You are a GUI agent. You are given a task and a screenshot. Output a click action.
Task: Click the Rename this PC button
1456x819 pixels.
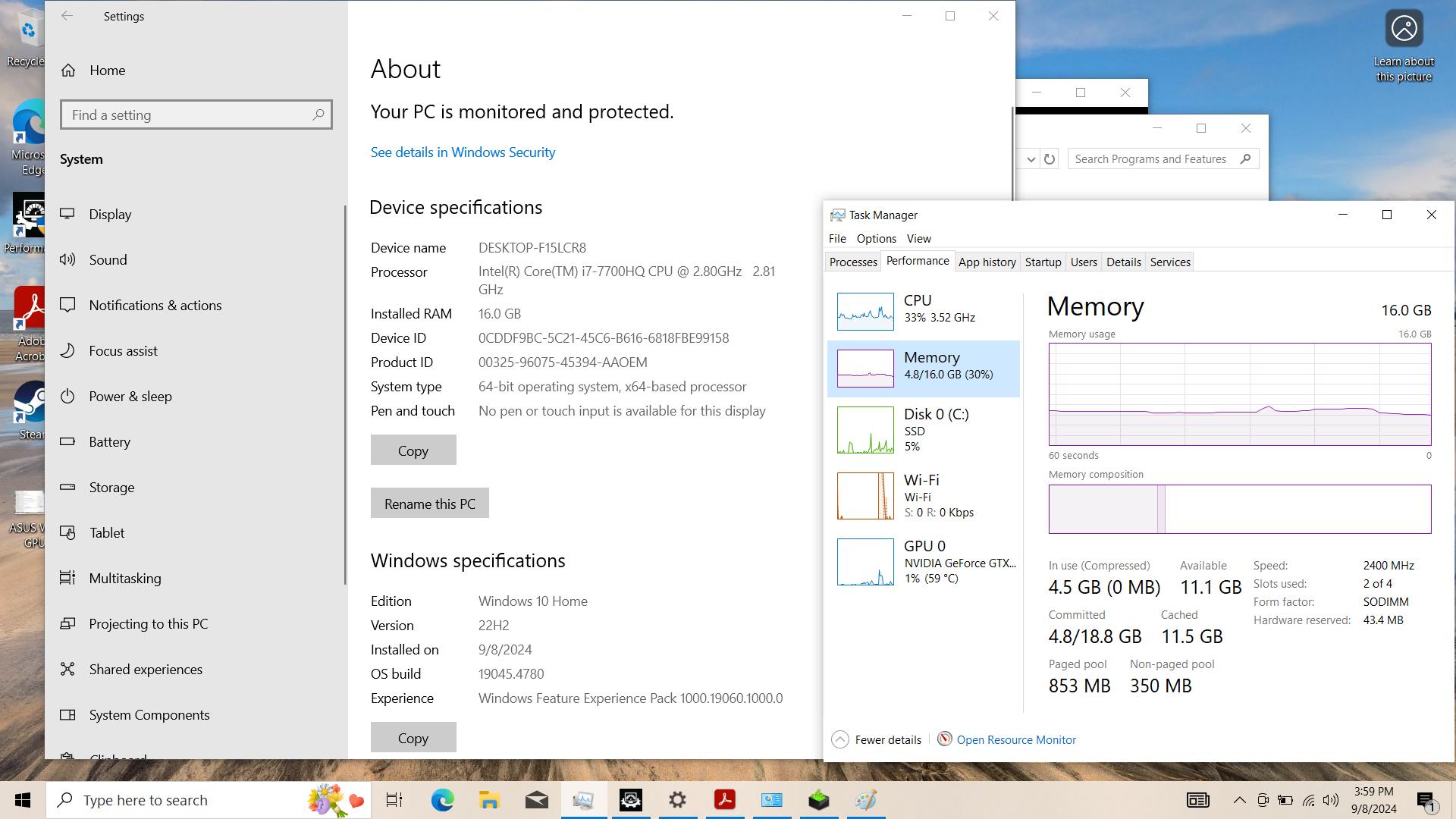[430, 504]
